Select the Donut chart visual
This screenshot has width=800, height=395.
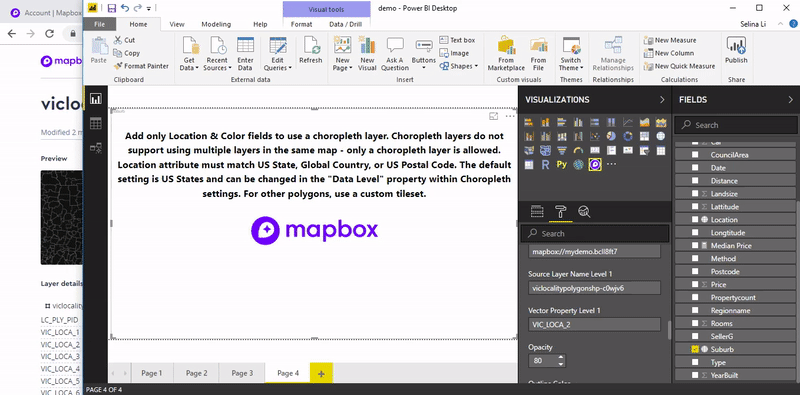pyautogui.click(x=628, y=136)
